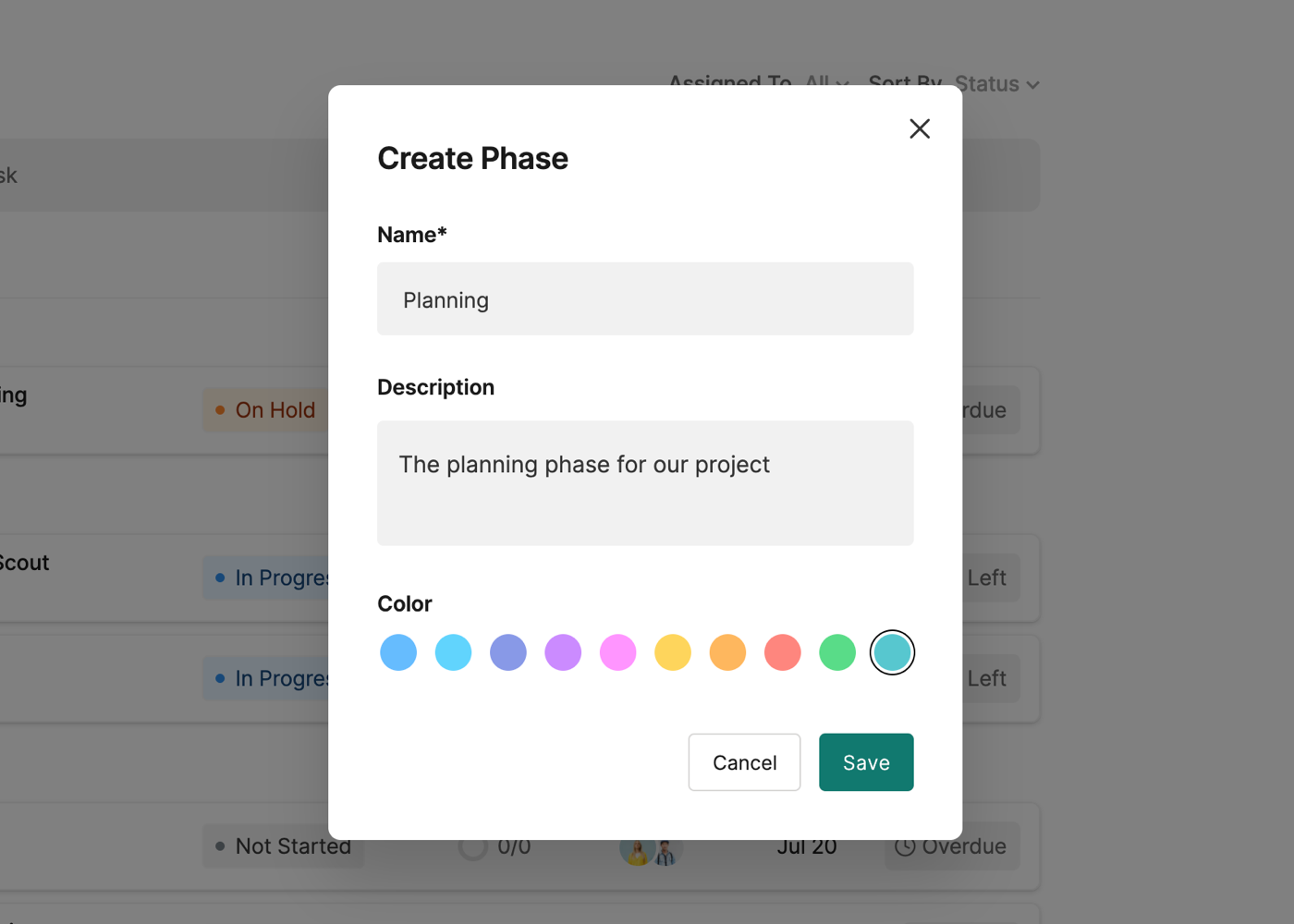Click the Description text area

tap(645, 482)
